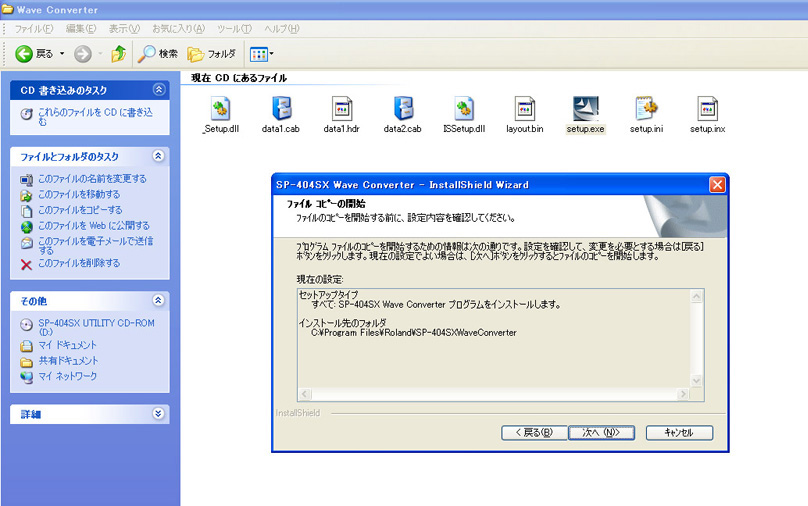Click the settings box scroll-right arrow
This screenshot has height=506, width=808.
tap(683, 394)
